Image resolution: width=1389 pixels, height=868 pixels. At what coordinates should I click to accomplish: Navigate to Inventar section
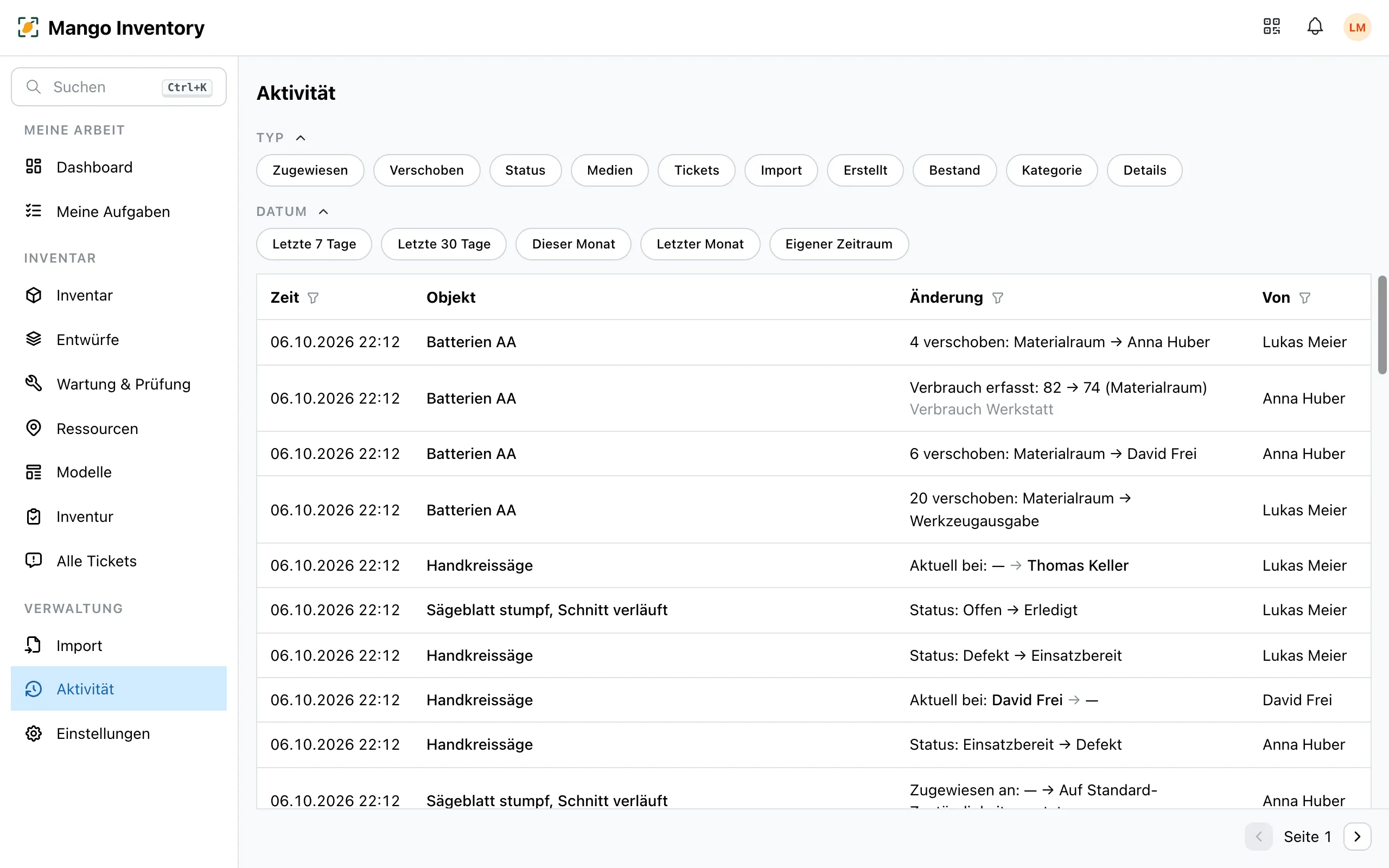pyautogui.click(x=119, y=295)
